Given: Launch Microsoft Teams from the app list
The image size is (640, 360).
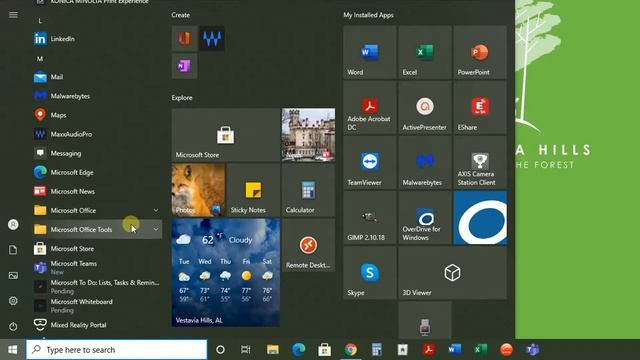Looking at the screenshot, I should [x=97, y=267].
